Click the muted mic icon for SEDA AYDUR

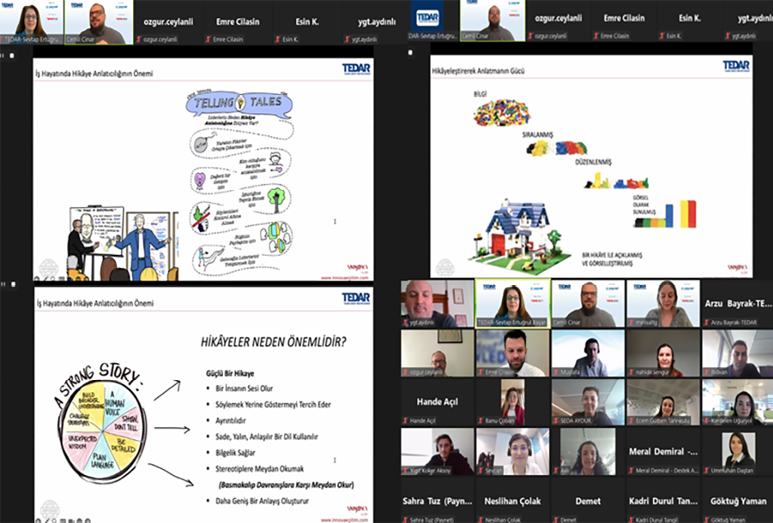(555, 421)
